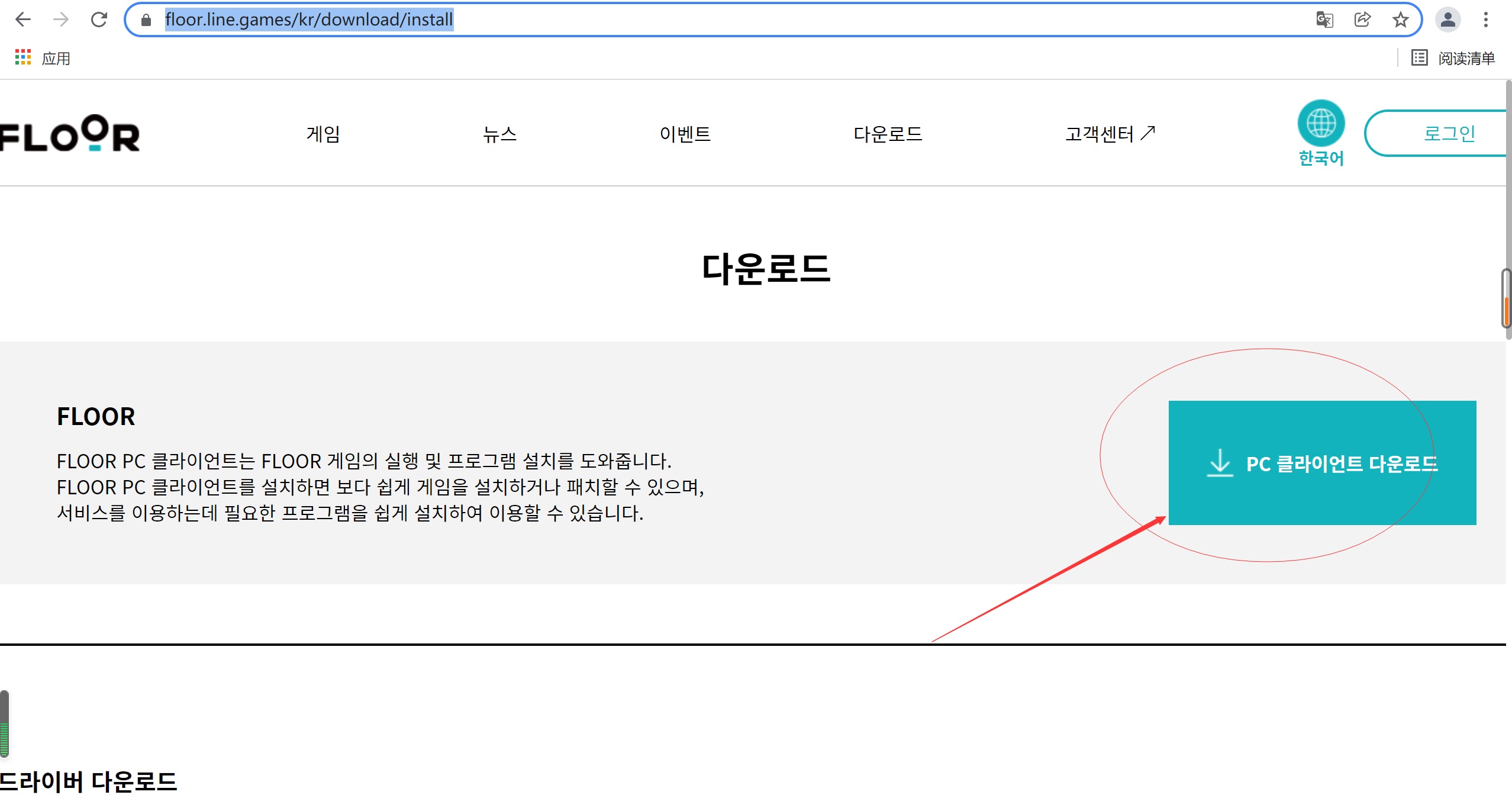
Task: Open the 뉴스 menu item
Action: [x=500, y=134]
